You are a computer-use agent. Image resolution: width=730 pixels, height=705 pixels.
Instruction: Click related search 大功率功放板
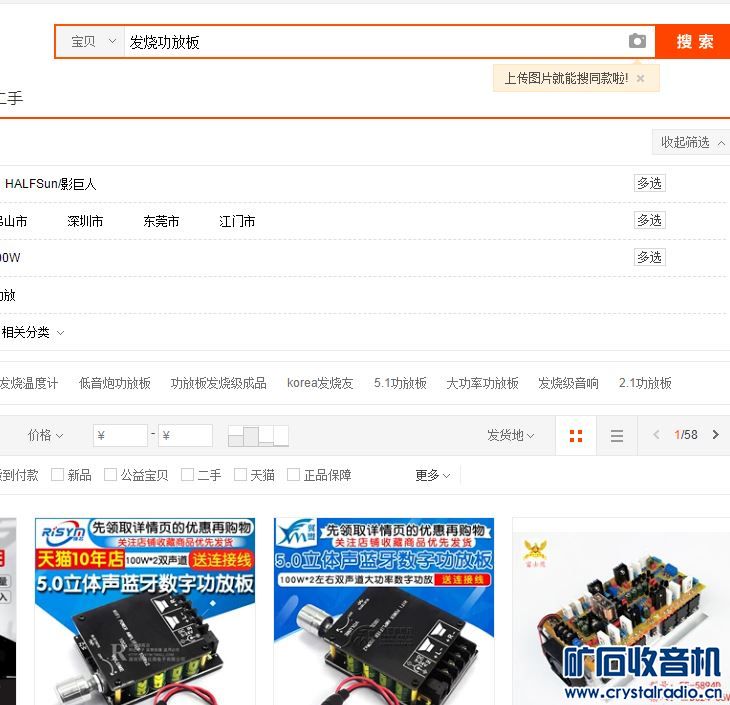click(x=482, y=383)
